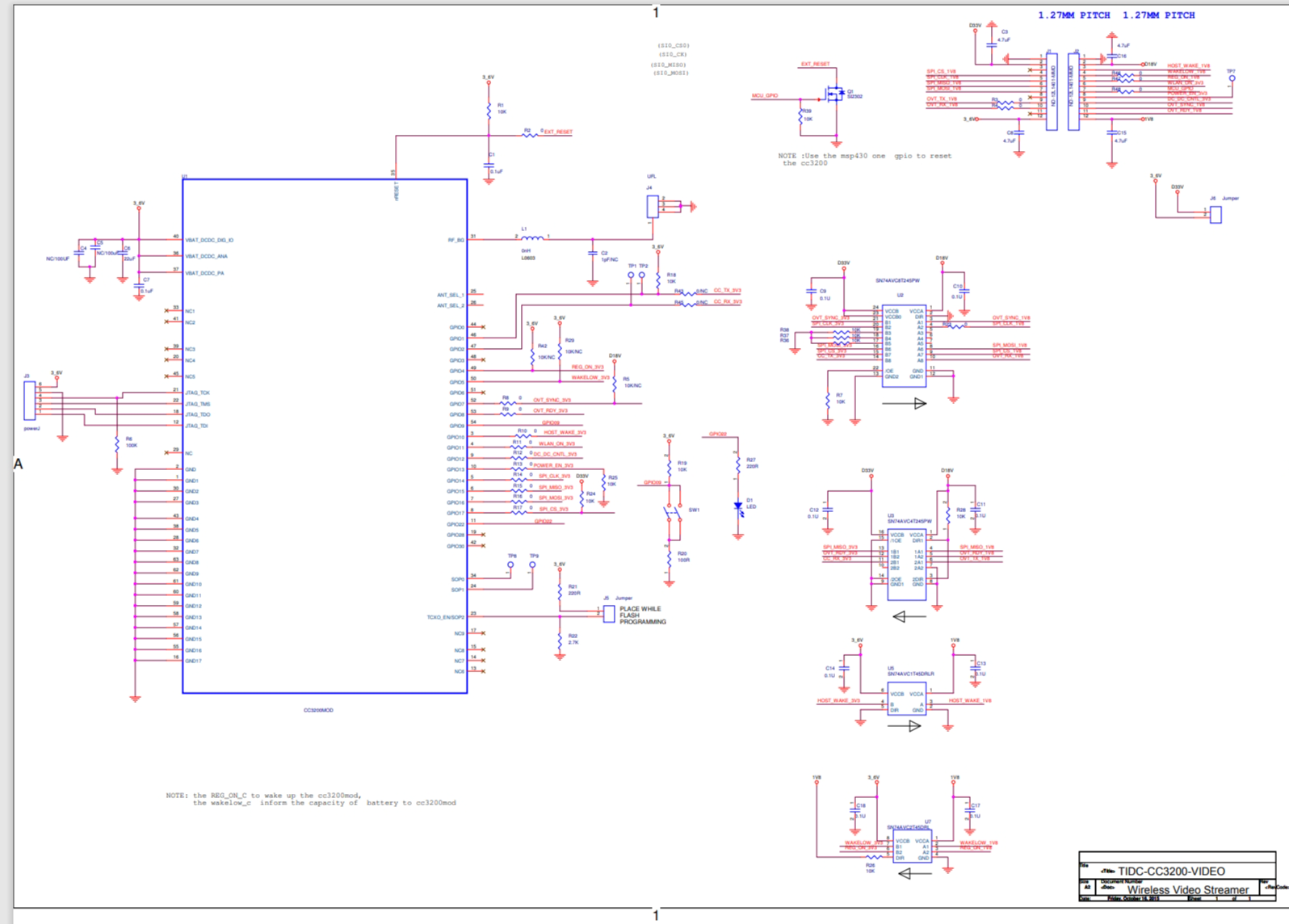Select the SN74AVC1T45DRLR part label
The height and width of the screenshot is (924, 1289).
[x=911, y=674]
